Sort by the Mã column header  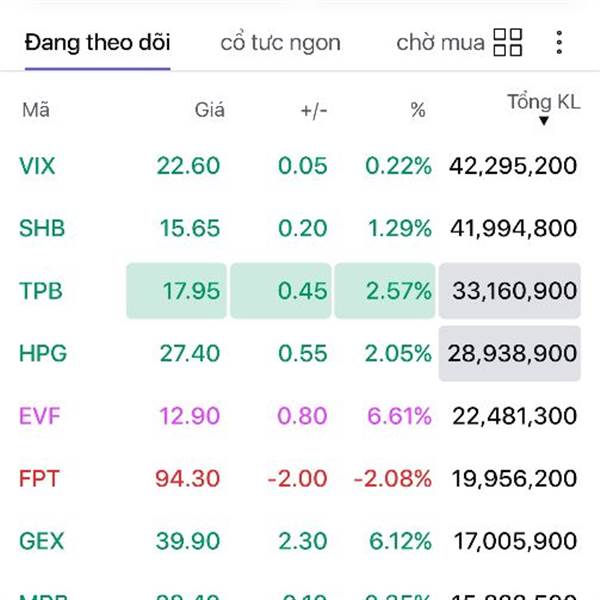click(35, 110)
